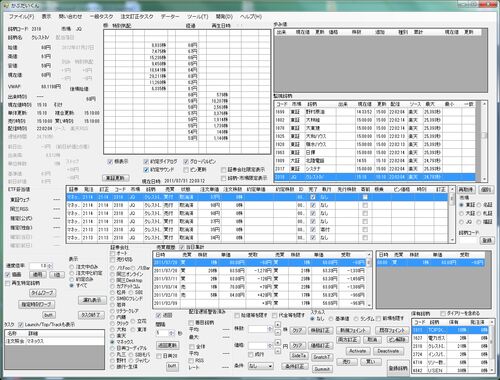Open the 注文訂正タスク menu
The height and width of the screenshot is (380, 500).
coord(137,16)
